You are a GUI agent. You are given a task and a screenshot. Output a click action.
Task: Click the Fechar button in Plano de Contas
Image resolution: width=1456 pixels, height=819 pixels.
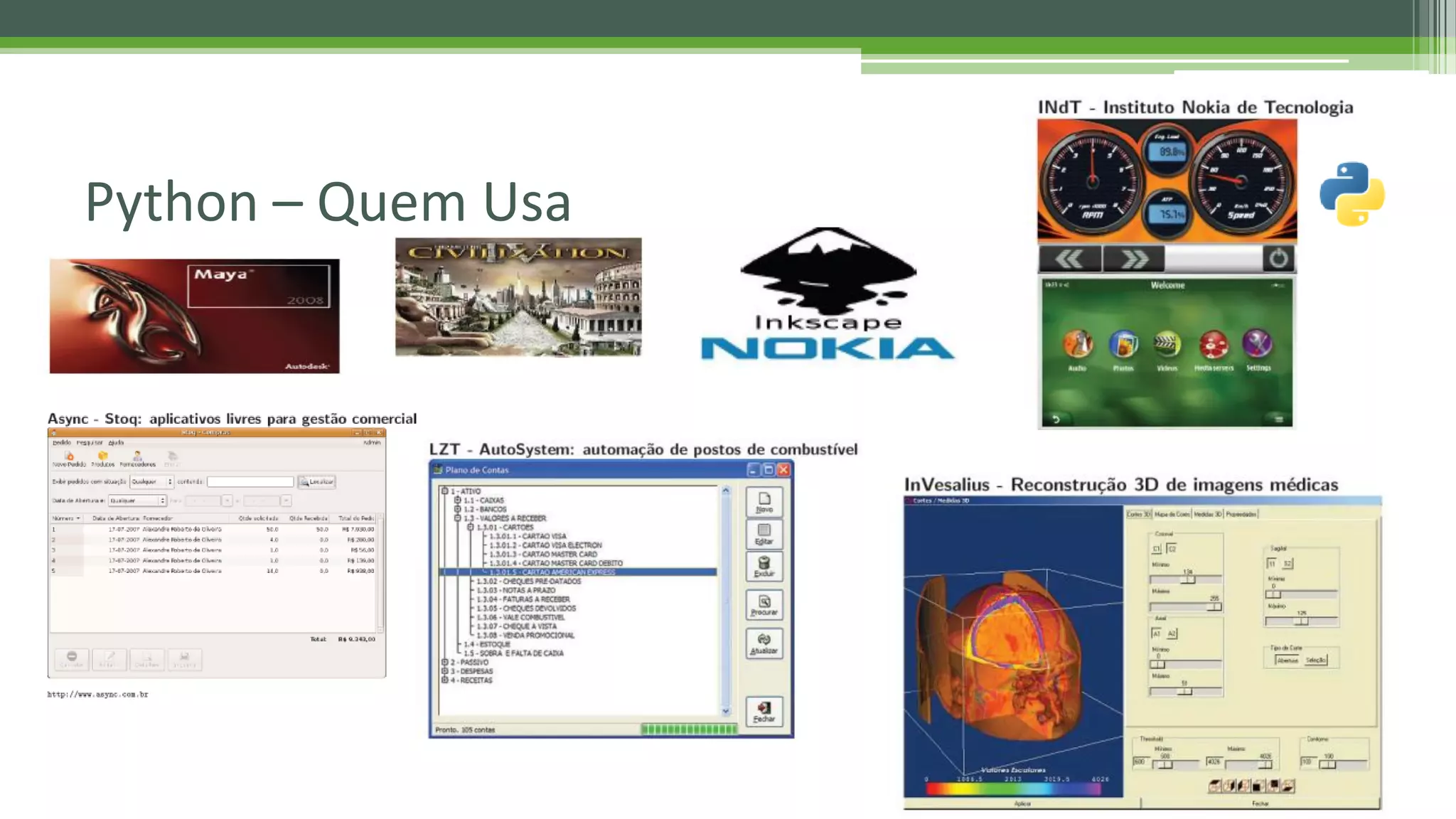click(x=764, y=712)
